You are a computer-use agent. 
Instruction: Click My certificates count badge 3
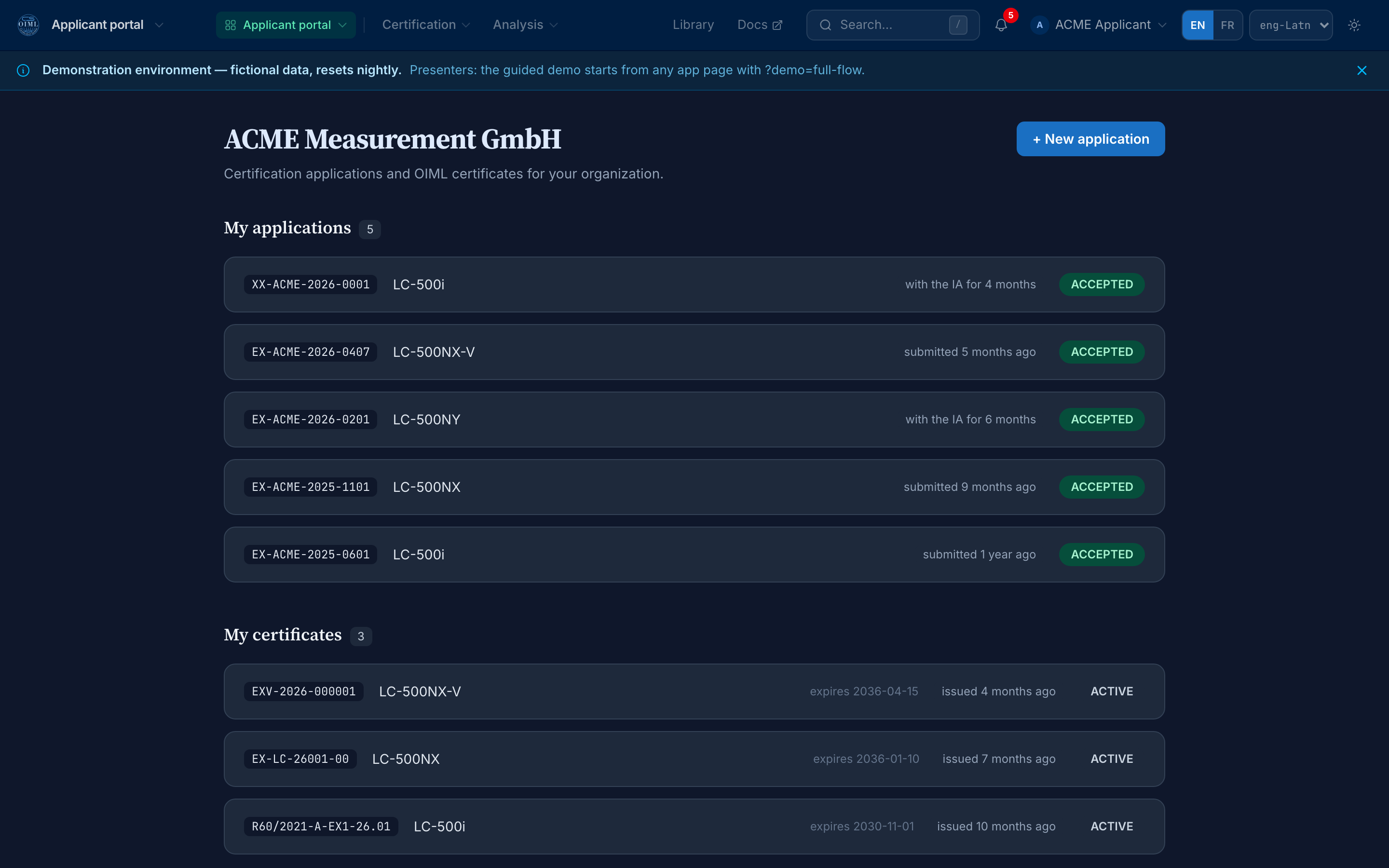tap(361, 636)
